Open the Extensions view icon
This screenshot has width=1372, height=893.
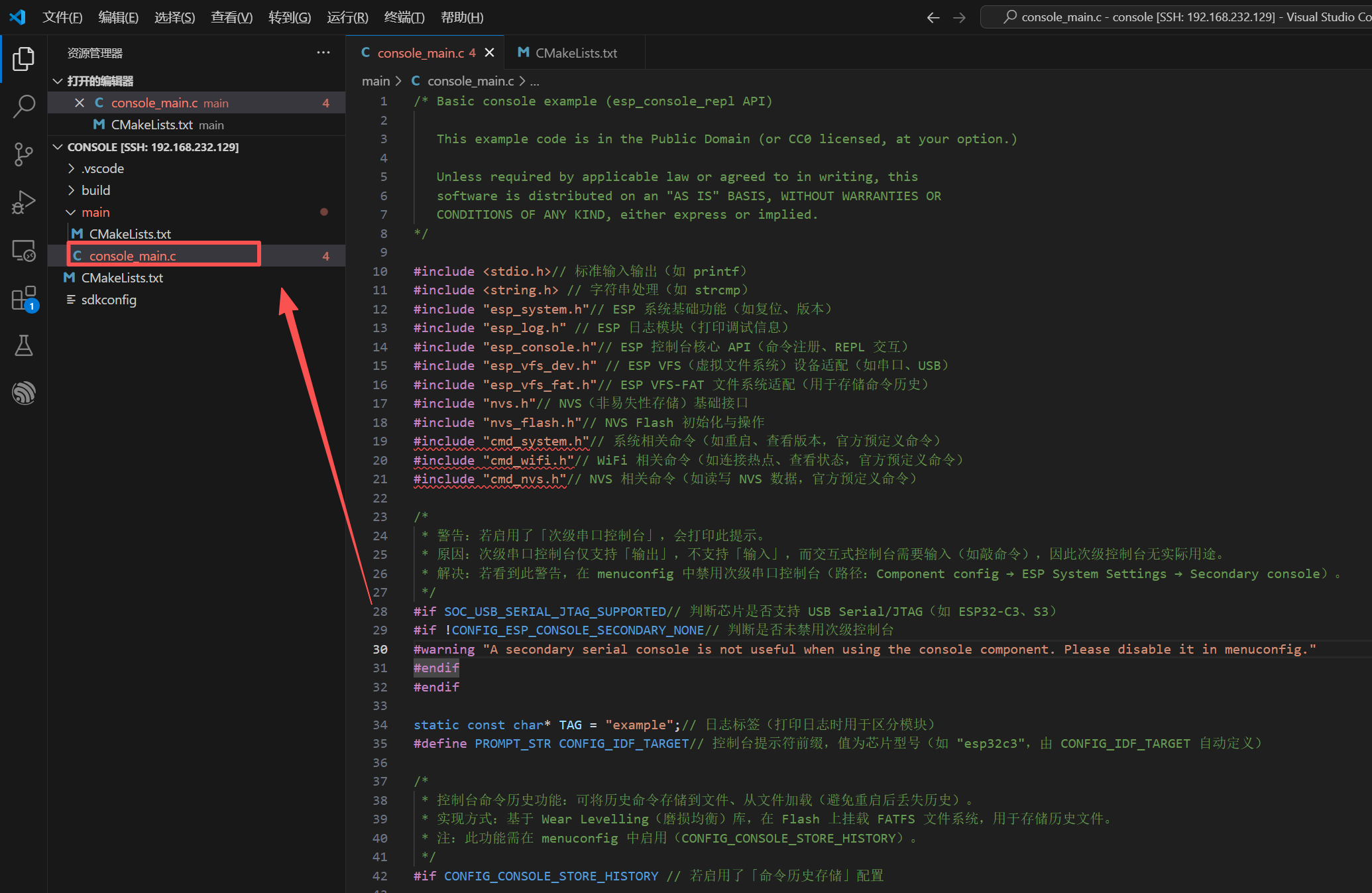(23, 298)
